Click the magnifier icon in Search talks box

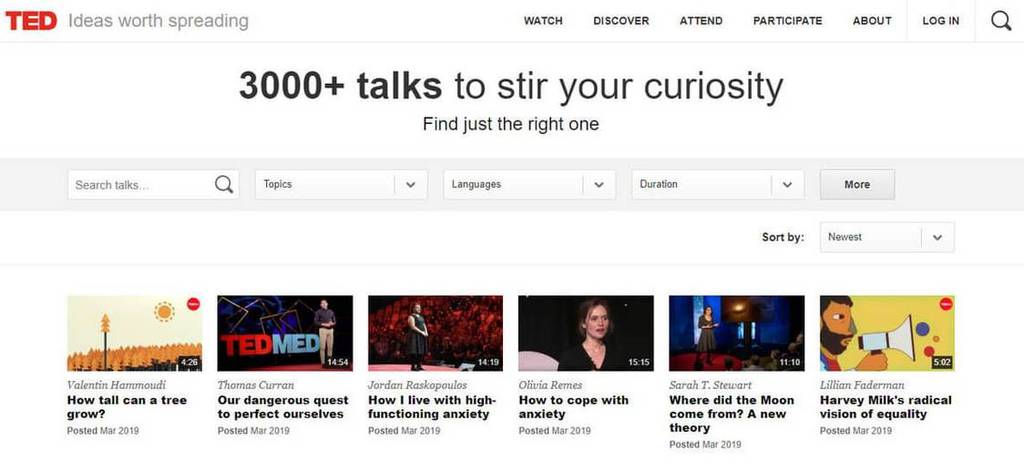coord(224,184)
